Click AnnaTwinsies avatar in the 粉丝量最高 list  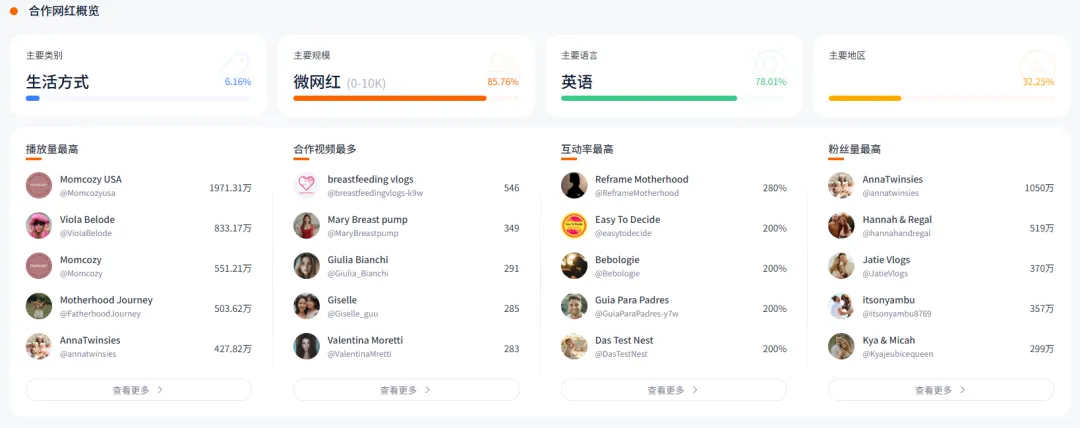click(841, 186)
